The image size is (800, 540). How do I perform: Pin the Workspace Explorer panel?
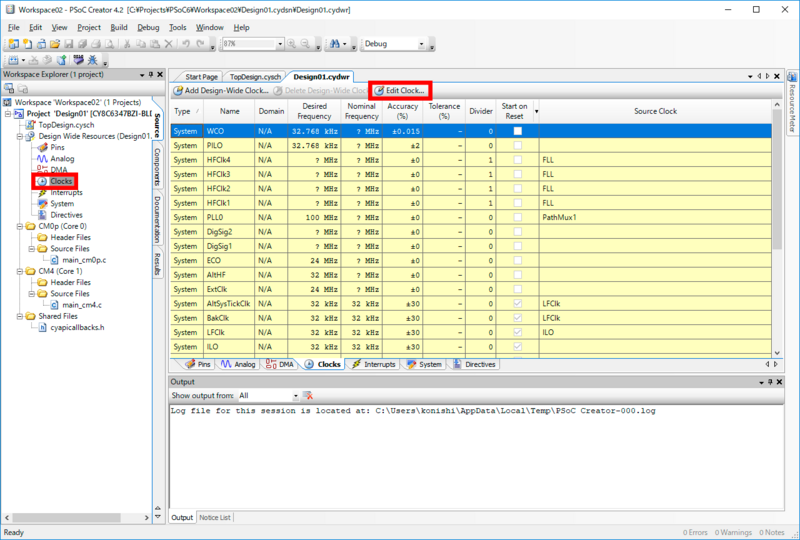pos(151,75)
